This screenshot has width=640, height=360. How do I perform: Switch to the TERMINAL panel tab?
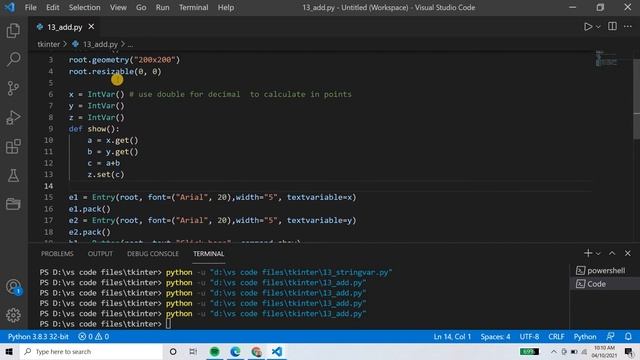[x=209, y=253]
